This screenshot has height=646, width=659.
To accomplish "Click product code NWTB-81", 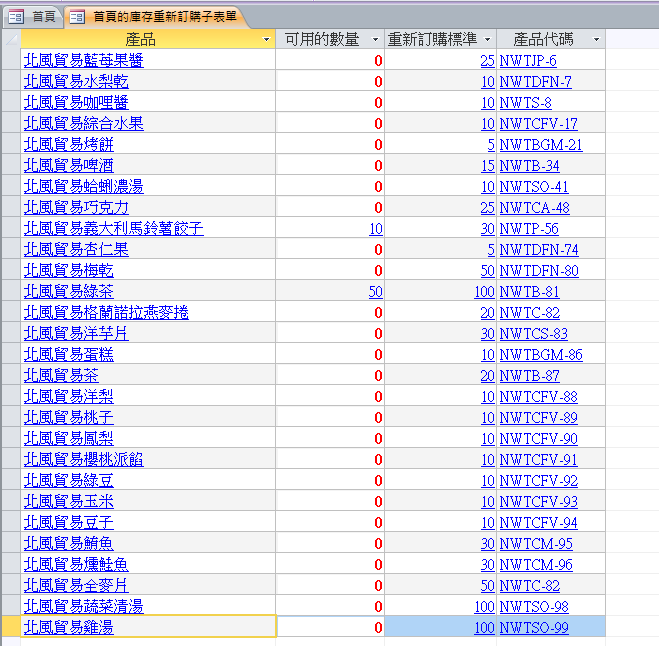I will coord(530,292).
